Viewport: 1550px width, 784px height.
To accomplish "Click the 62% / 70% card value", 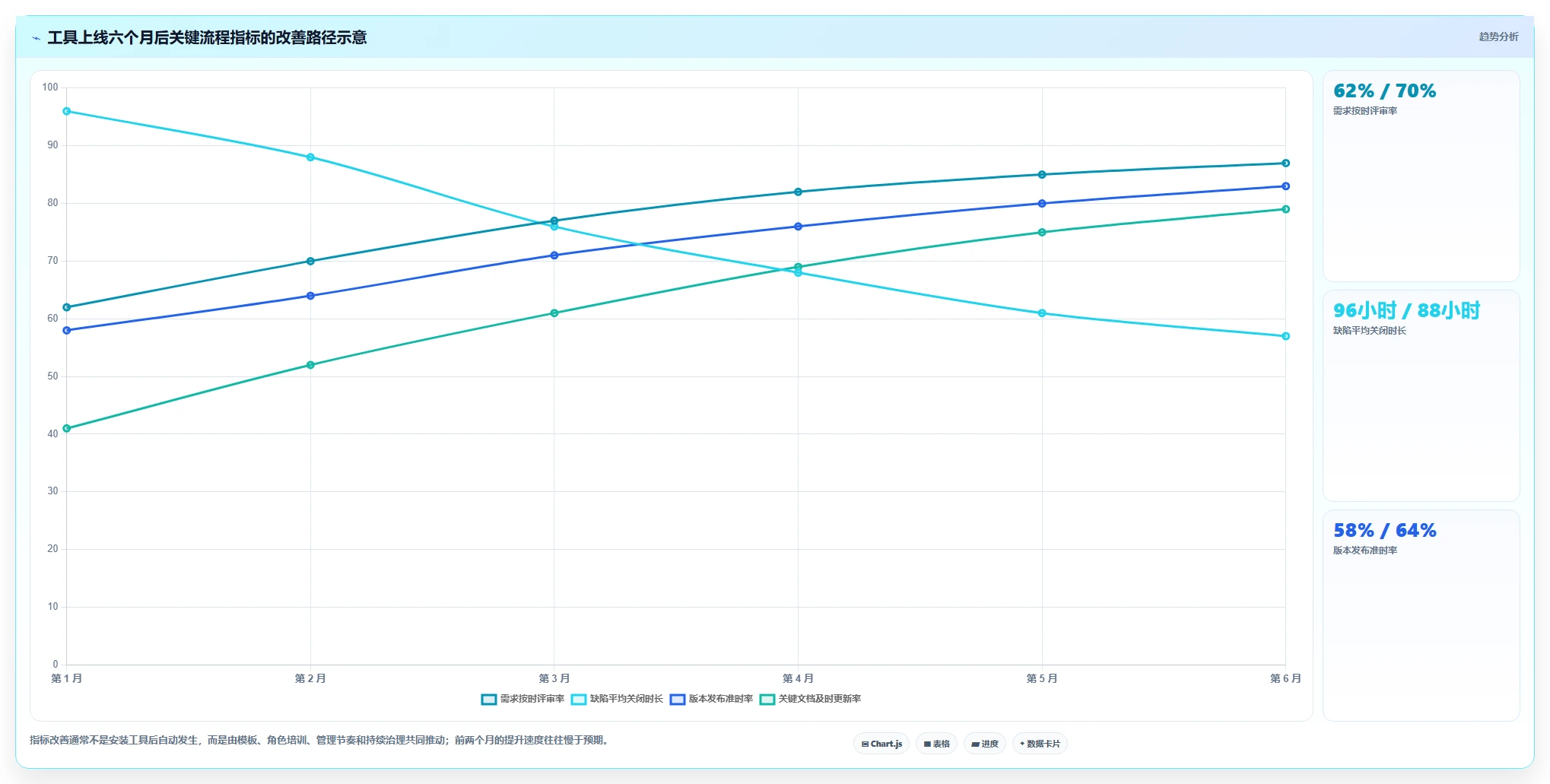I will [x=1384, y=91].
